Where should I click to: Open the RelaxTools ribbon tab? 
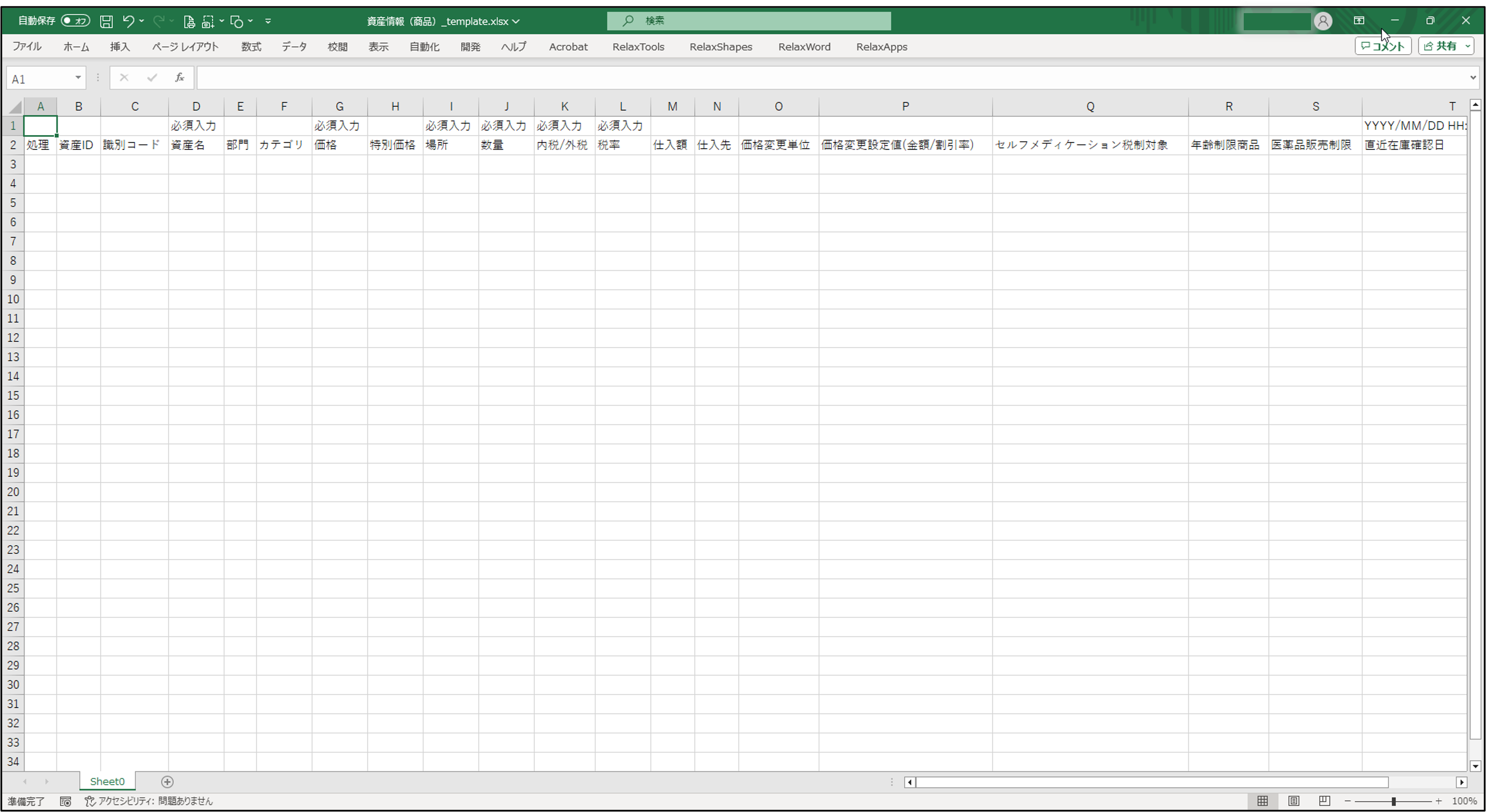(638, 47)
